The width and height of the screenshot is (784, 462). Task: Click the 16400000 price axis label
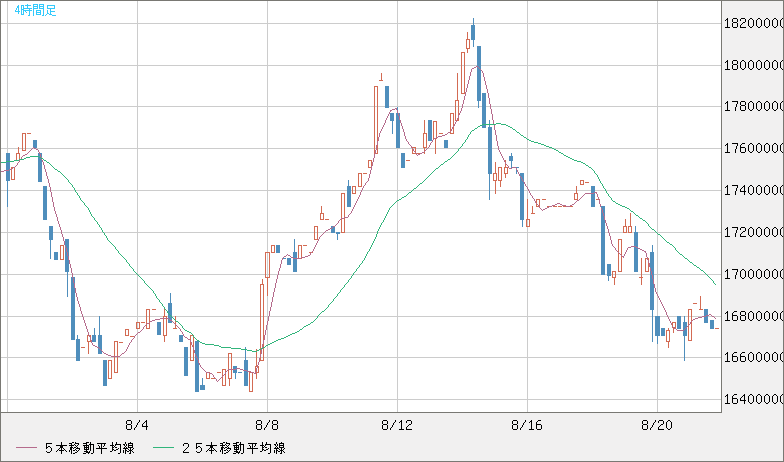(x=754, y=399)
